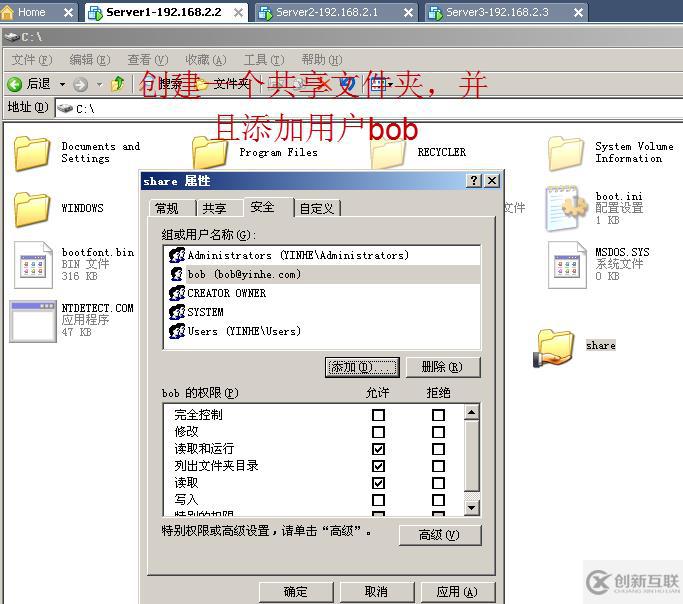The height and width of the screenshot is (604, 683).
Task: Open the Program Files folder icon
Action: point(210,152)
